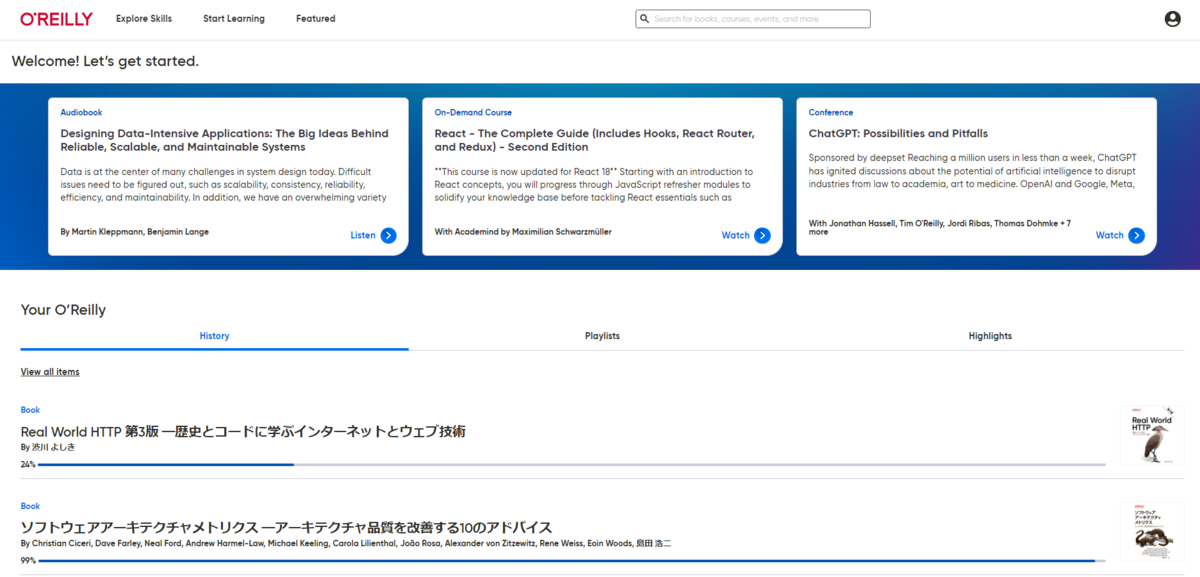Click Real World HTTP 24% progress bar
Image resolution: width=1200 pixels, height=577 pixels.
point(572,465)
